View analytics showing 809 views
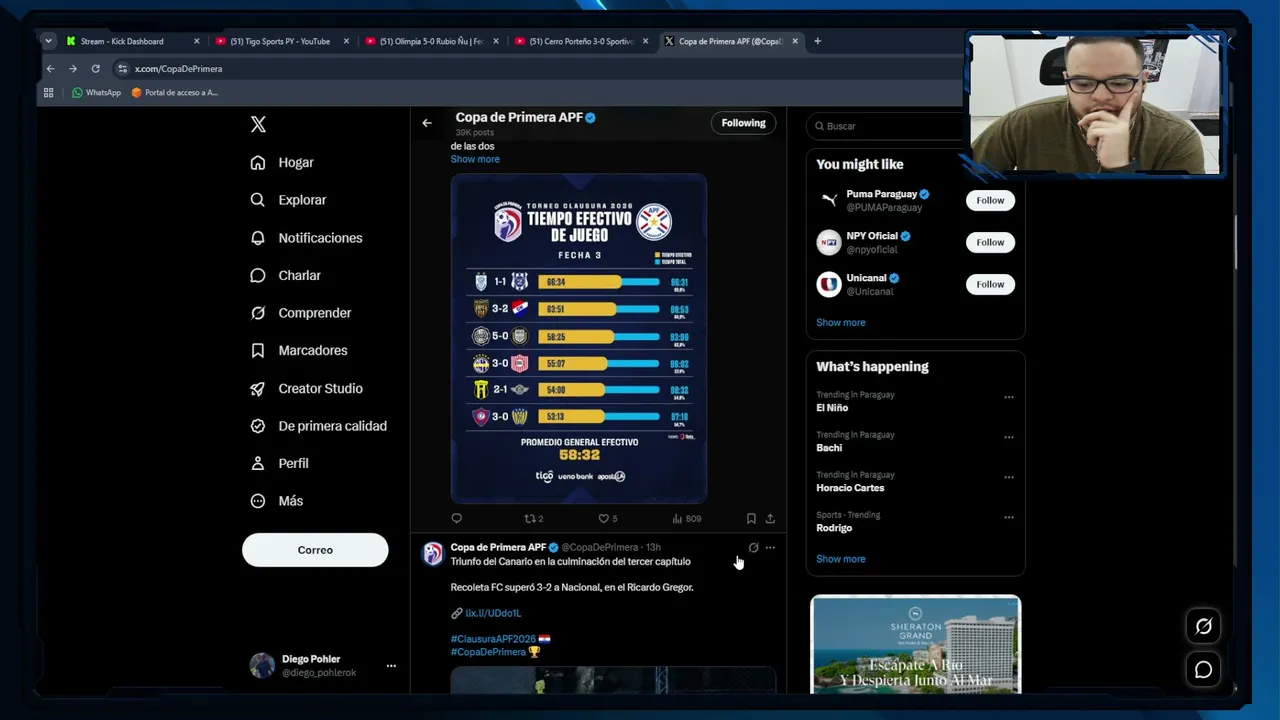 coord(687,518)
